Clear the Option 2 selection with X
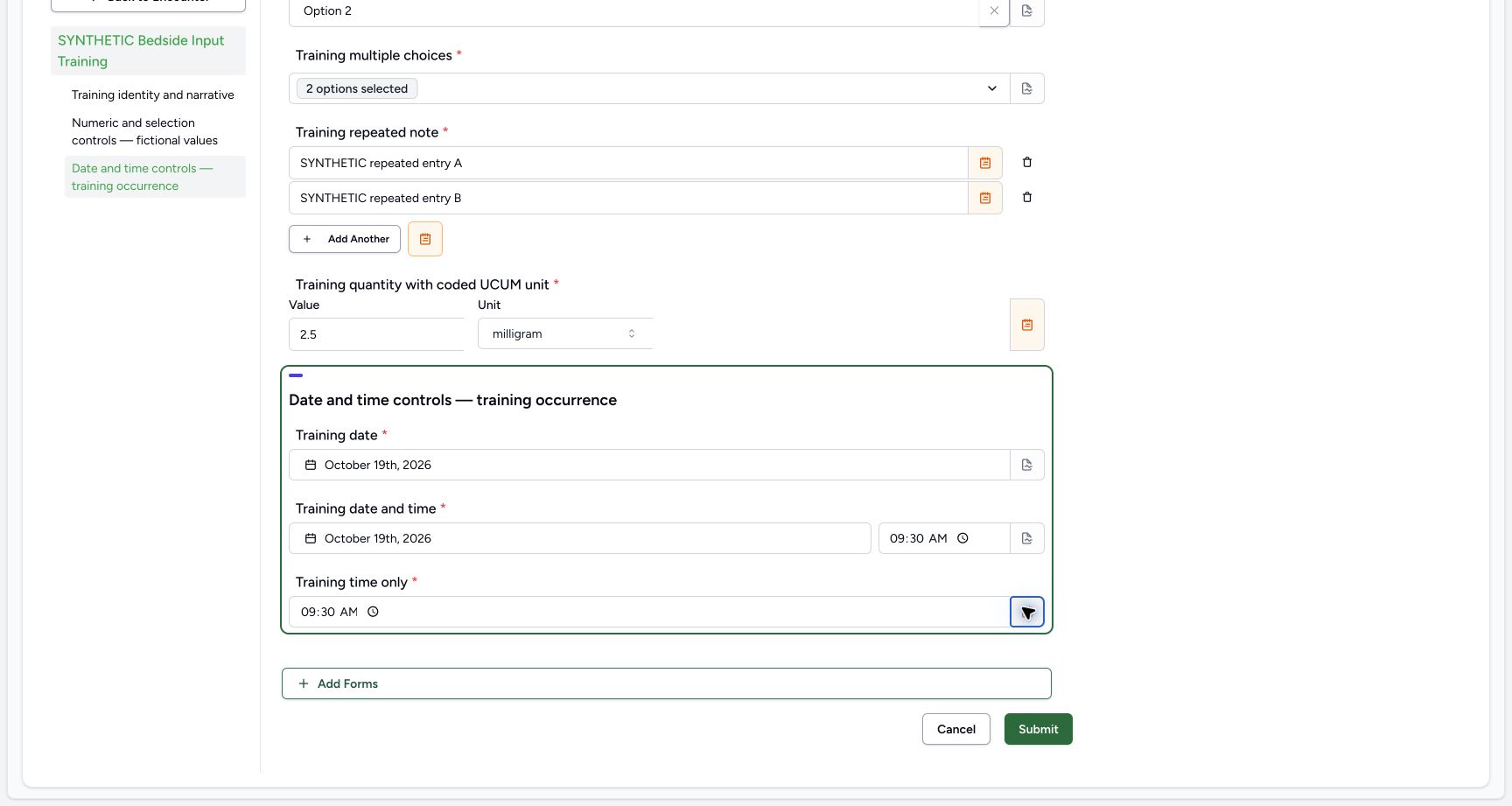This screenshot has width=1512, height=806. tap(994, 11)
